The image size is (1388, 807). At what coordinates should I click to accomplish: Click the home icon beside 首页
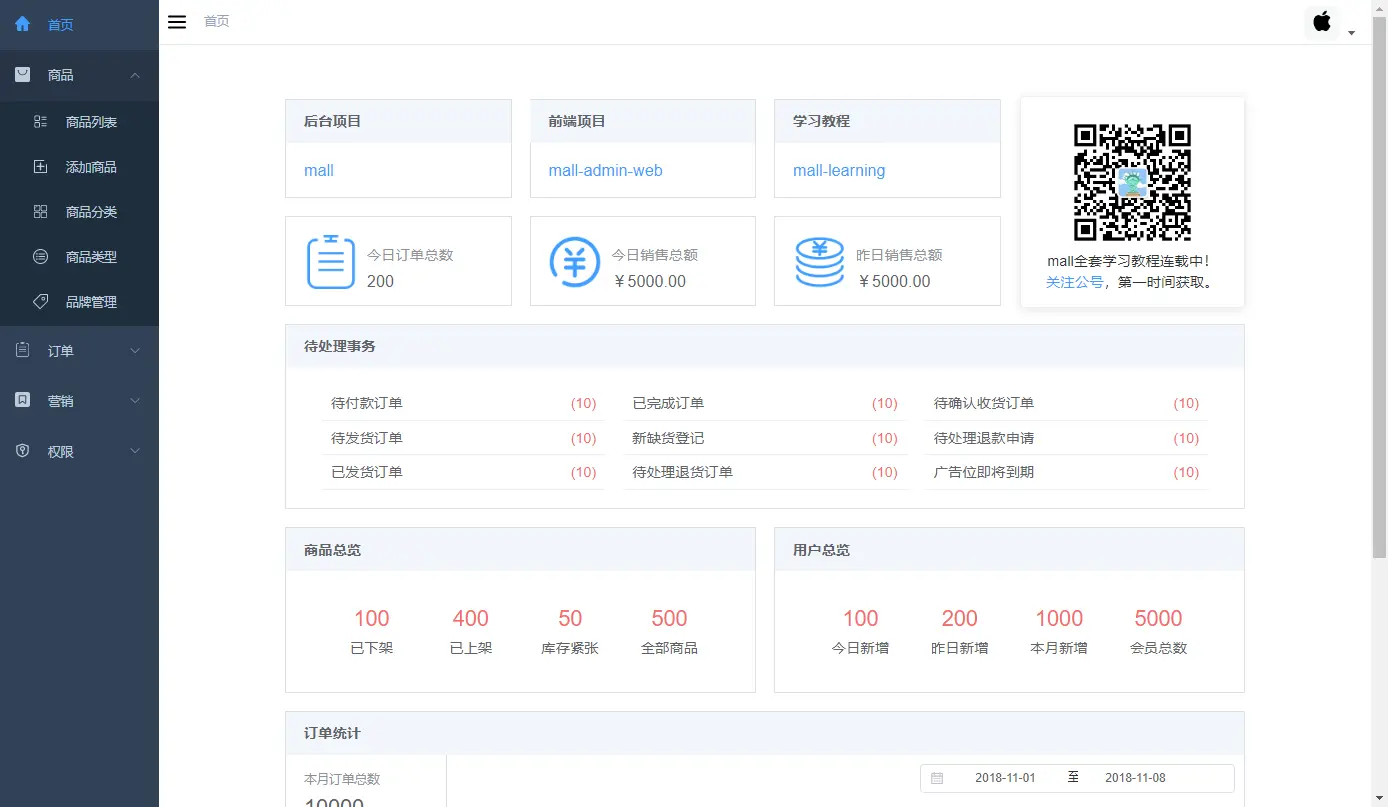coord(22,24)
